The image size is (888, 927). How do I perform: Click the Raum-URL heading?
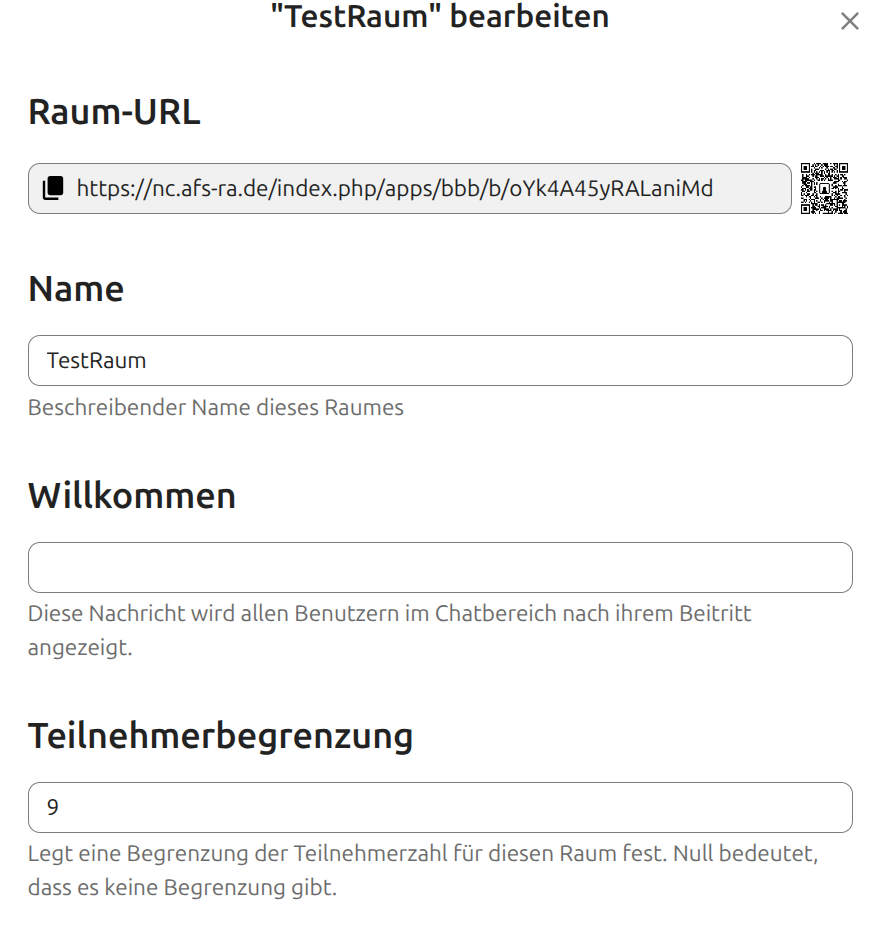[114, 112]
